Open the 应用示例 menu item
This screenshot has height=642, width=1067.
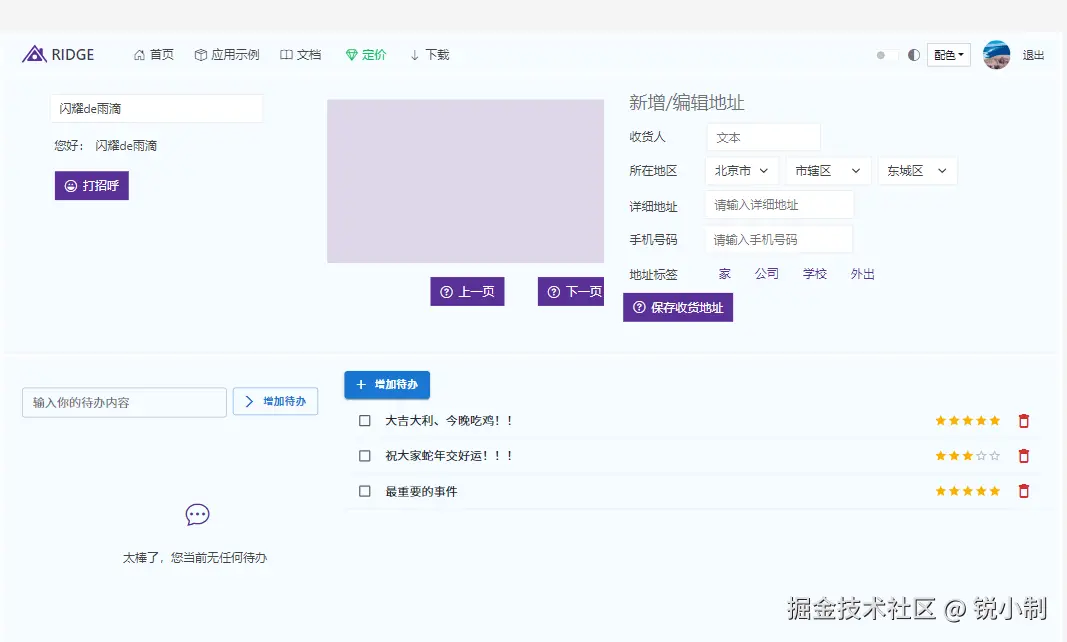[x=227, y=55]
